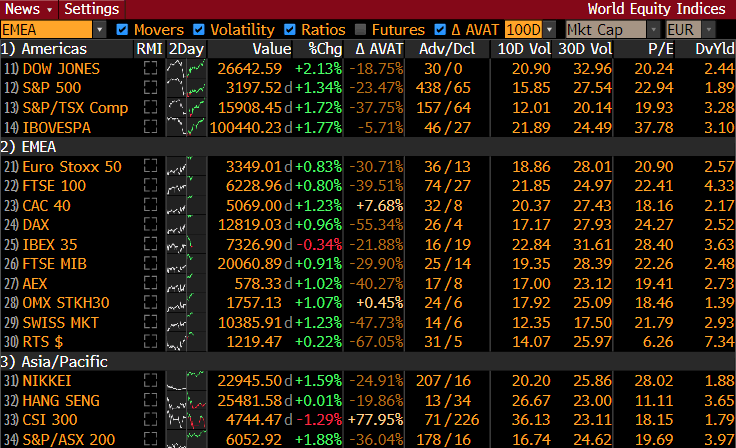Select the CSI 300 value 4744.47

point(254,420)
